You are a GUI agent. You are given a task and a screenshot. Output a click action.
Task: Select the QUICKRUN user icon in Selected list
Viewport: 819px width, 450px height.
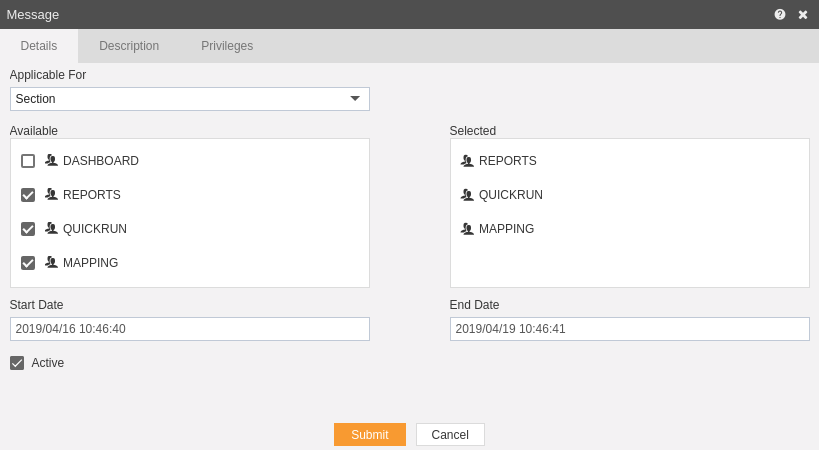(x=467, y=194)
